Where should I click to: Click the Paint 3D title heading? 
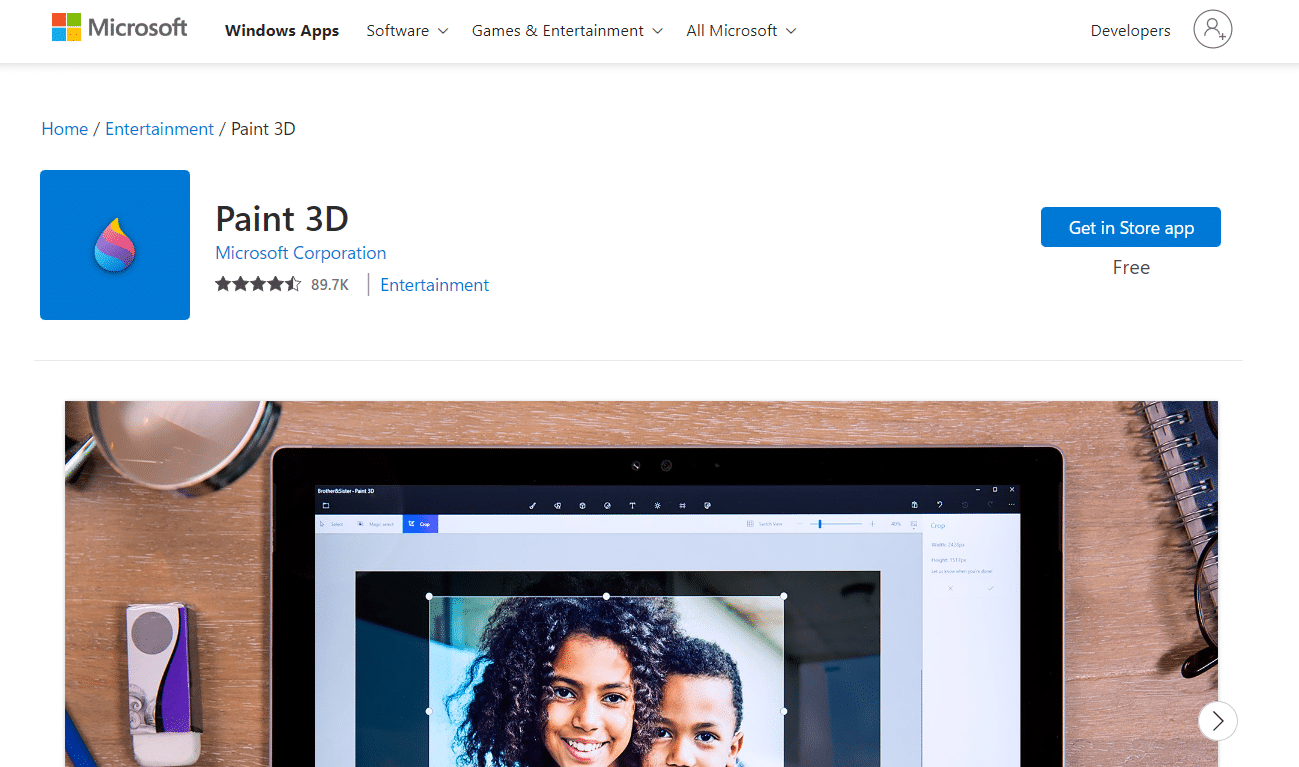(282, 219)
